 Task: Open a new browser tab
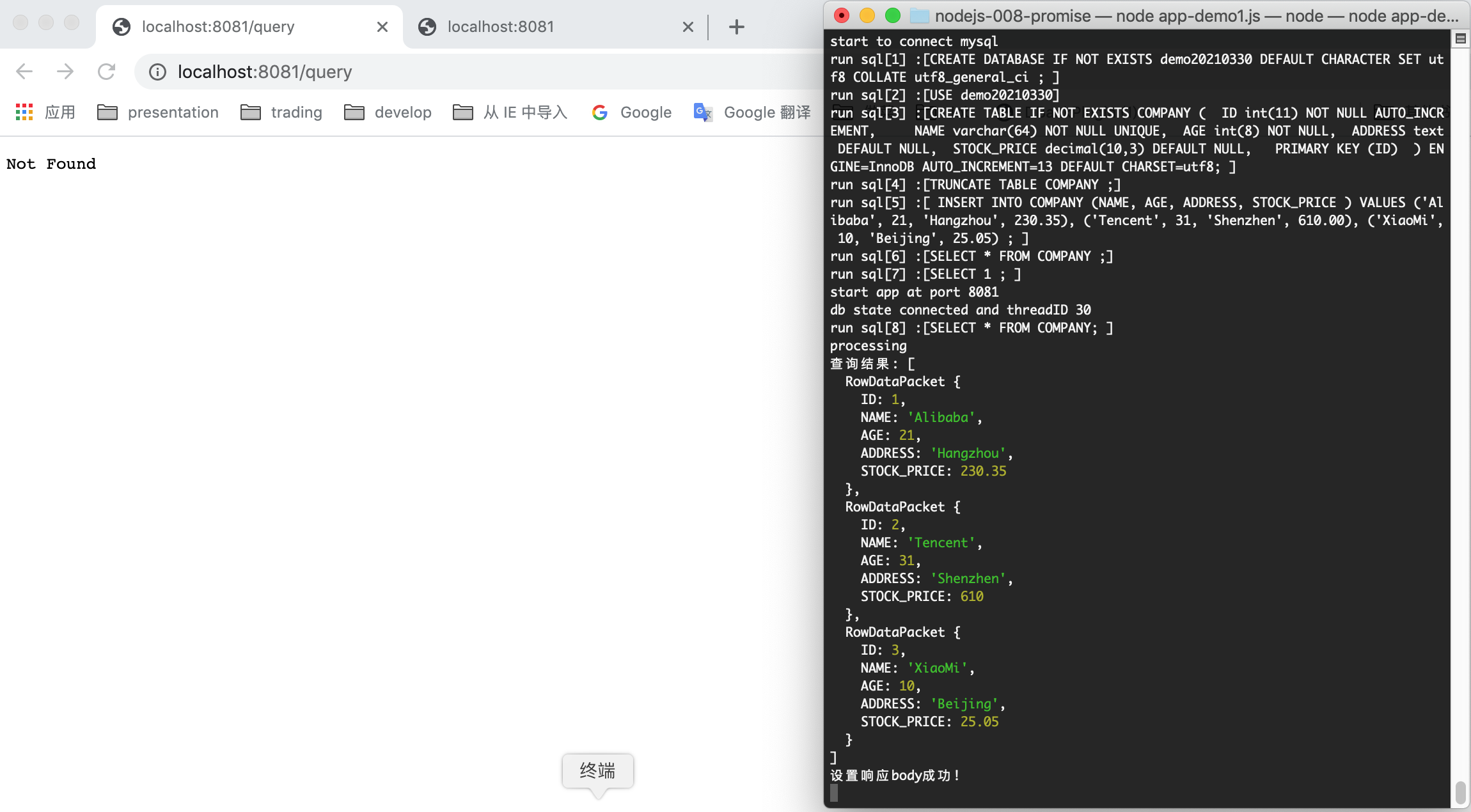736,27
